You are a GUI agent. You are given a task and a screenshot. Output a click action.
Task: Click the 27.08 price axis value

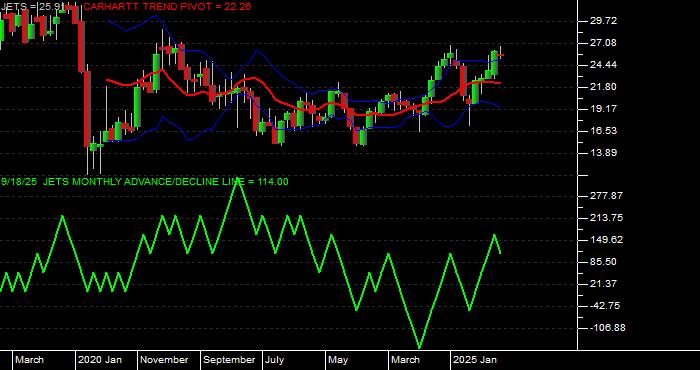pyautogui.click(x=603, y=43)
